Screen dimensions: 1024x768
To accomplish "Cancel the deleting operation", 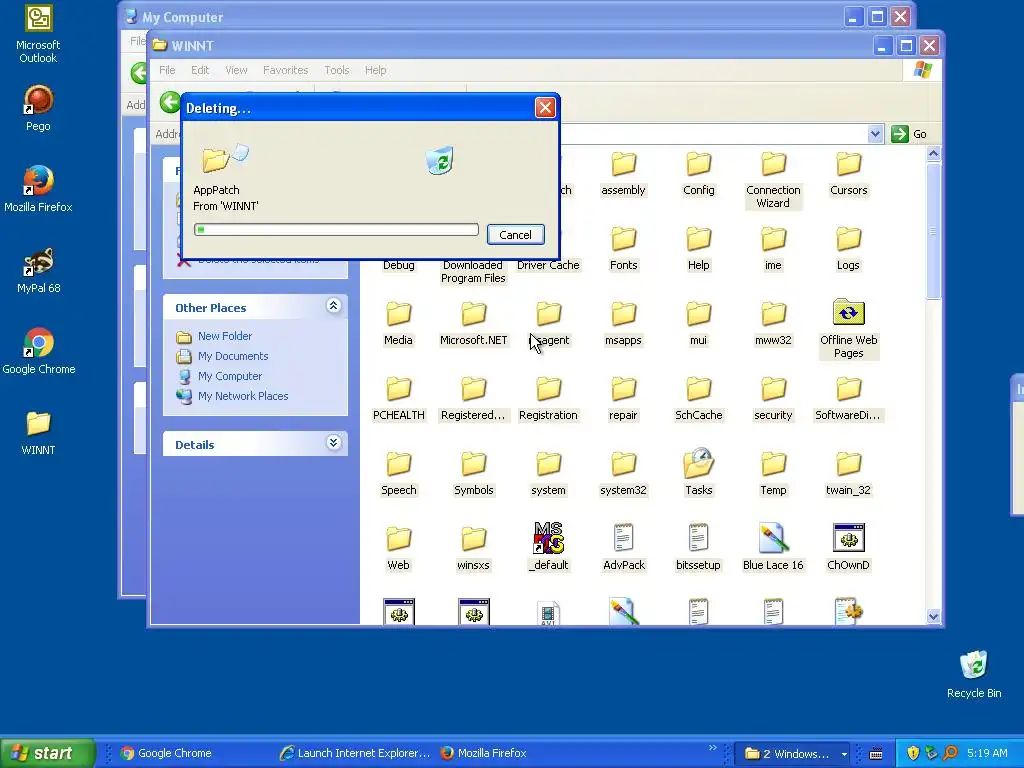I will [515, 235].
